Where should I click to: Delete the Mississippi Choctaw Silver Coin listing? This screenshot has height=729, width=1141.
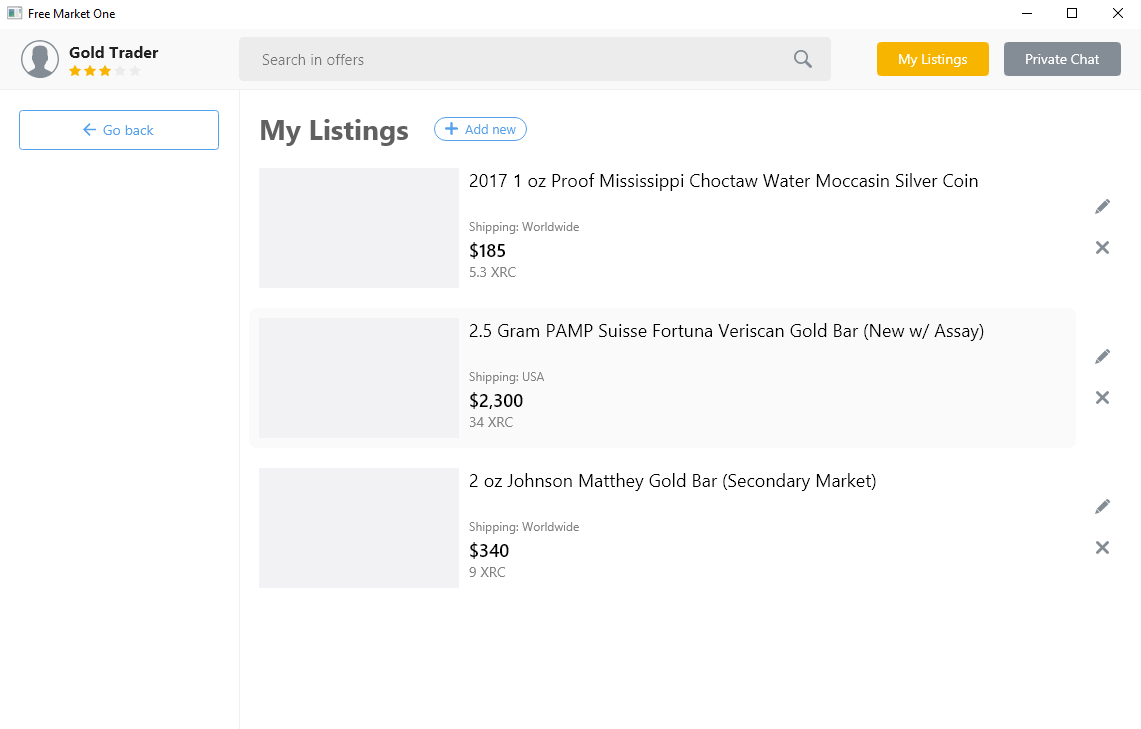(x=1102, y=247)
